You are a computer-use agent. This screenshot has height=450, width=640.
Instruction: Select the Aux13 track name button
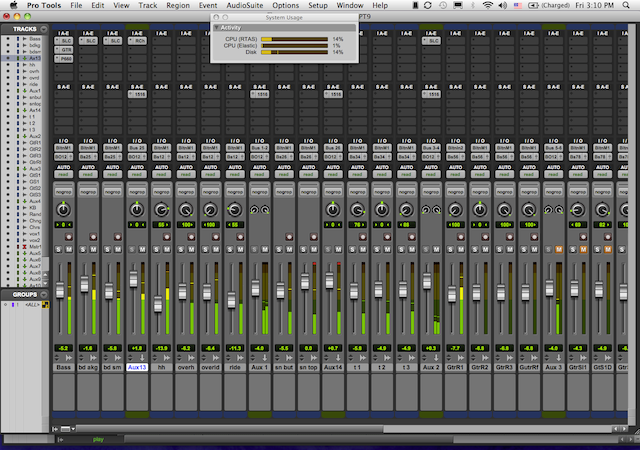137,367
